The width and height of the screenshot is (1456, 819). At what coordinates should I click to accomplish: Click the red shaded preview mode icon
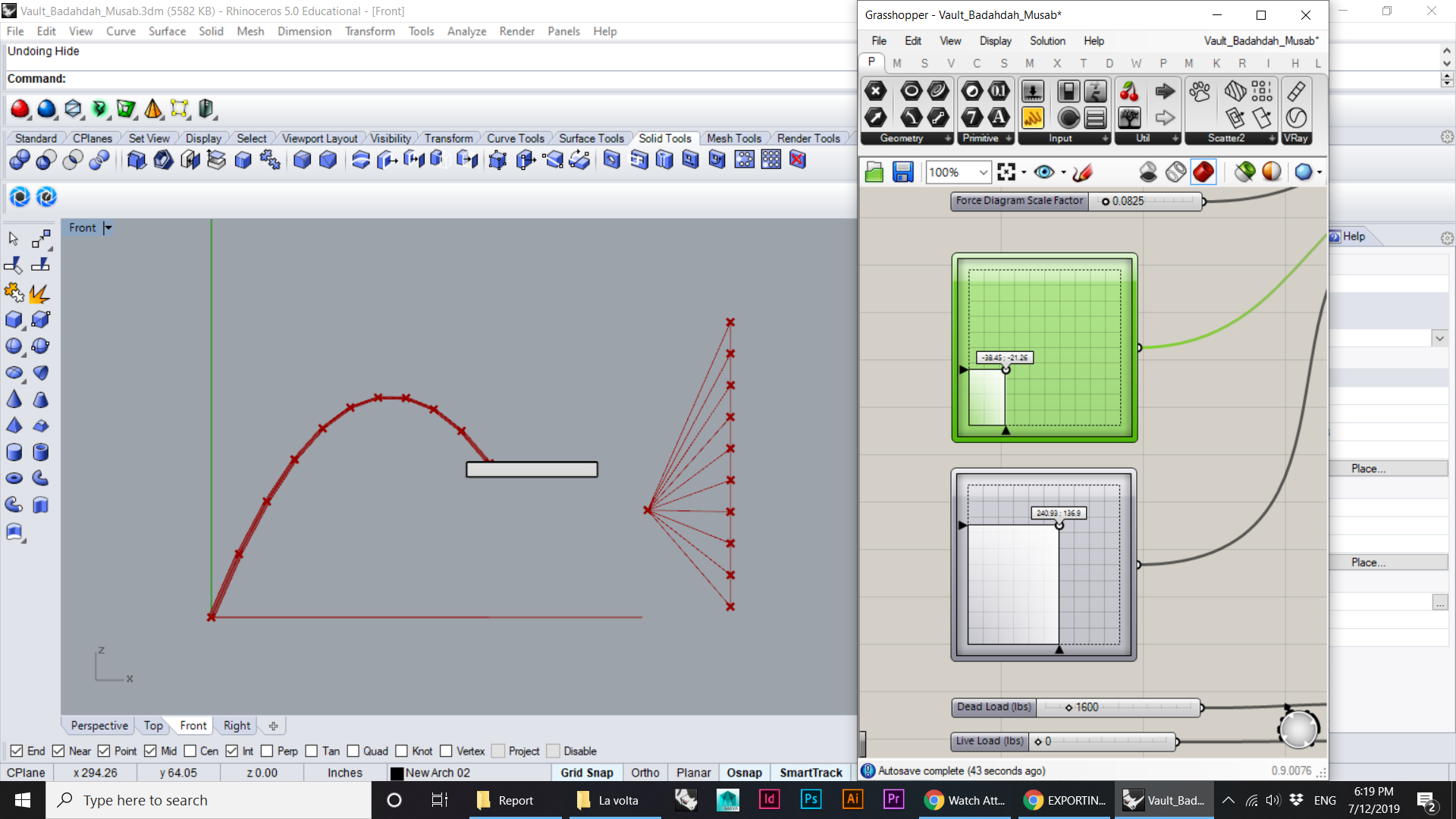pos(1203,172)
